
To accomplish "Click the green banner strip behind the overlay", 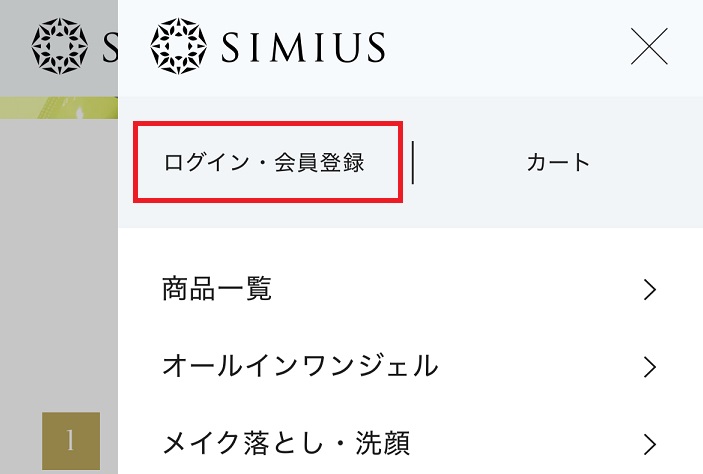I will click(x=59, y=108).
